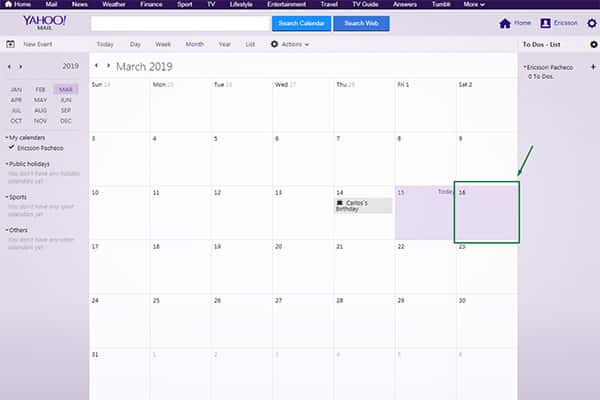Click the Ericsson account name
The image size is (600, 400).
coord(566,23)
